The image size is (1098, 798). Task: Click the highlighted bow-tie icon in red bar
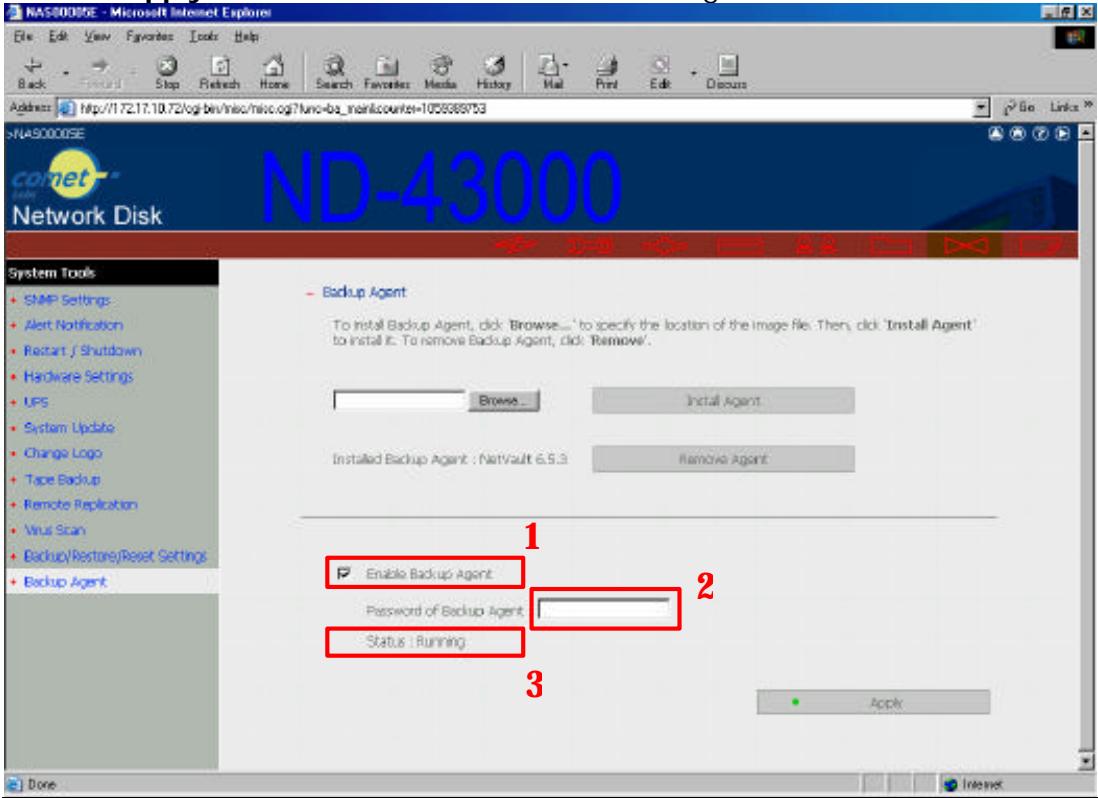[x=966, y=245]
